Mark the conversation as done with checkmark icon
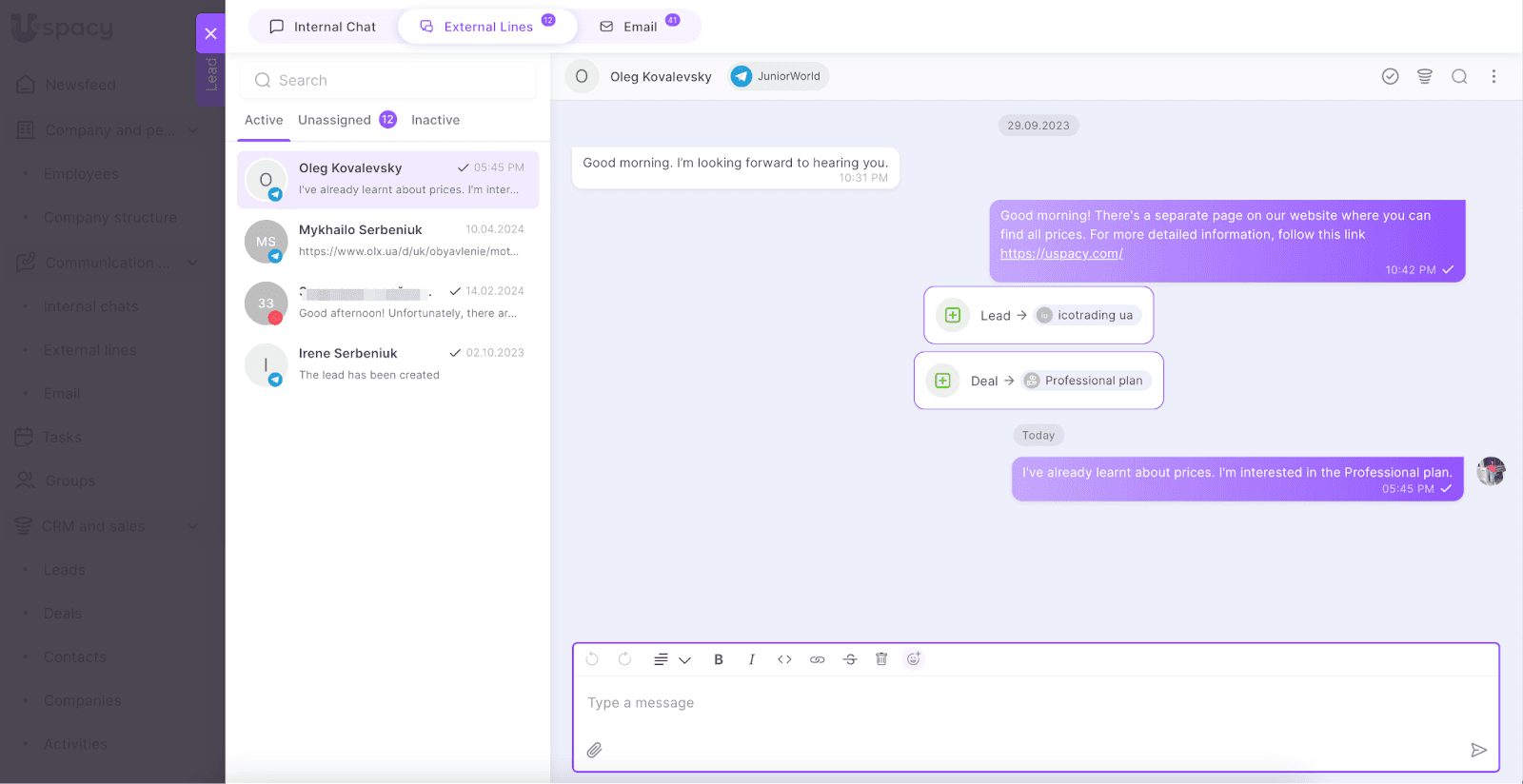This screenshot has width=1523, height=784. 1390,76
